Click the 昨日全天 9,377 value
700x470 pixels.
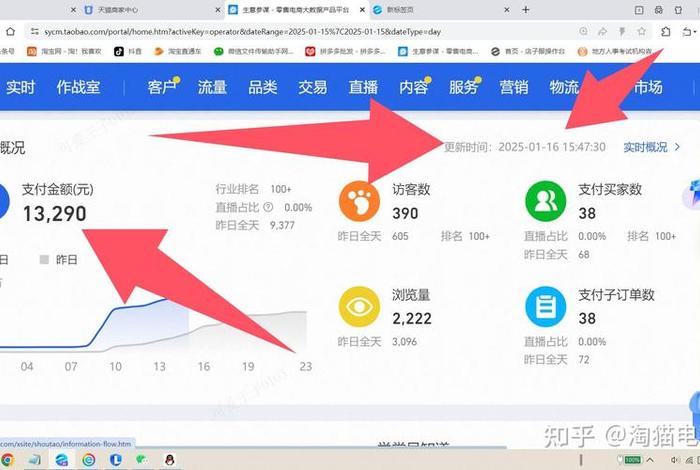click(x=282, y=225)
